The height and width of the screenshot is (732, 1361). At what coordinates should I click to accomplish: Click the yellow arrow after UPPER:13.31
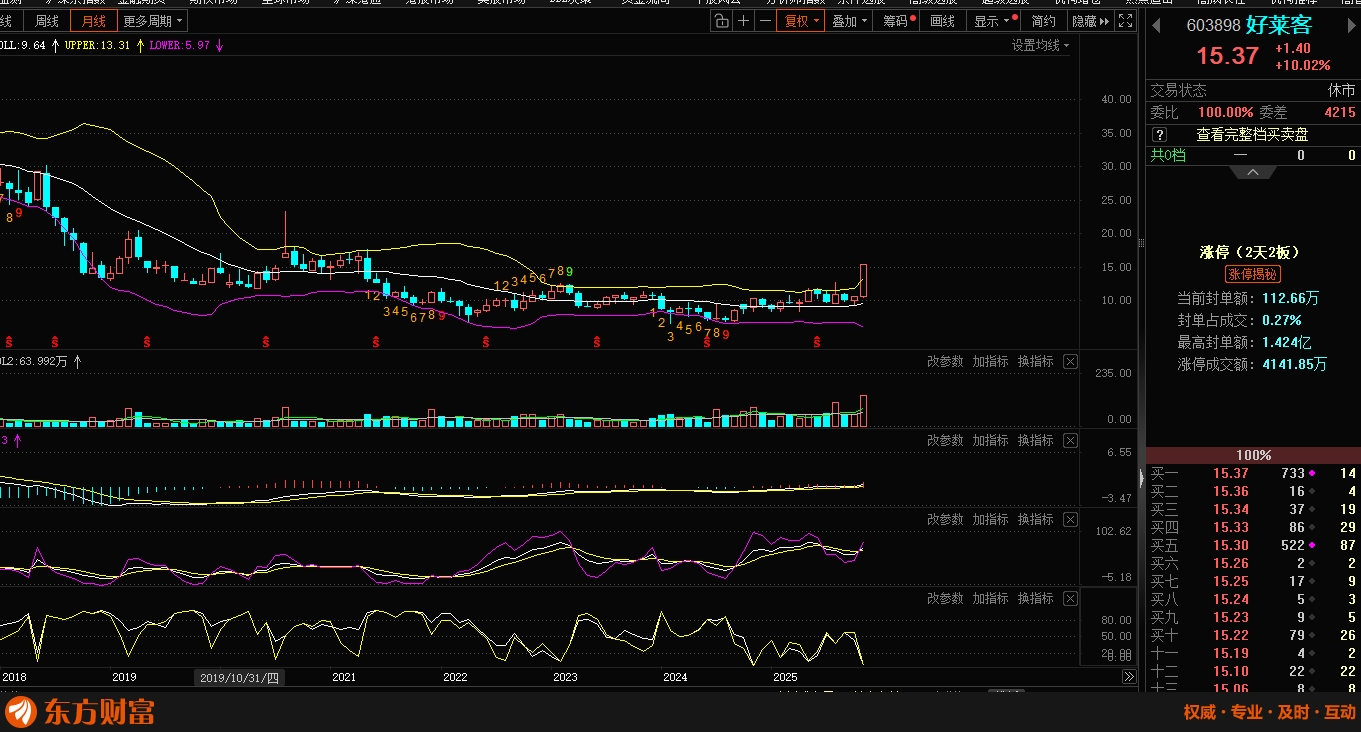pyautogui.click(x=139, y=45)
